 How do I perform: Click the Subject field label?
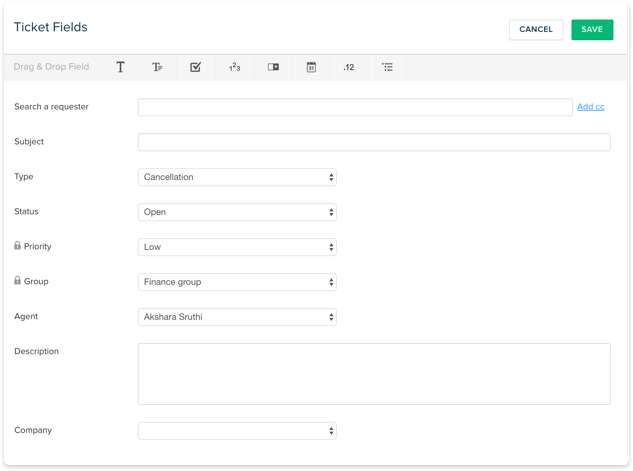click(29, 142)
